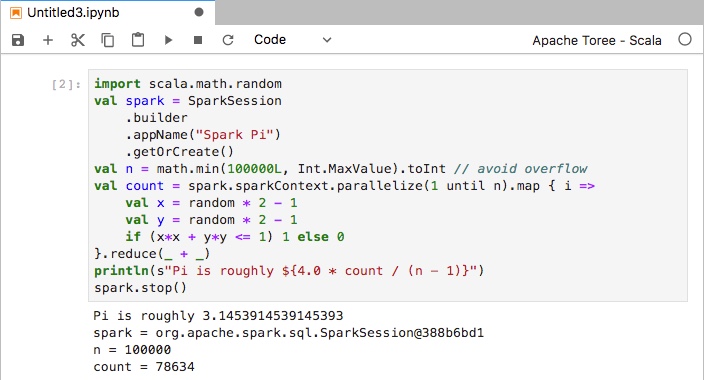704x380 pixels.
Task: Click the [2]: cell execution prompt
Action: [66, 84]
